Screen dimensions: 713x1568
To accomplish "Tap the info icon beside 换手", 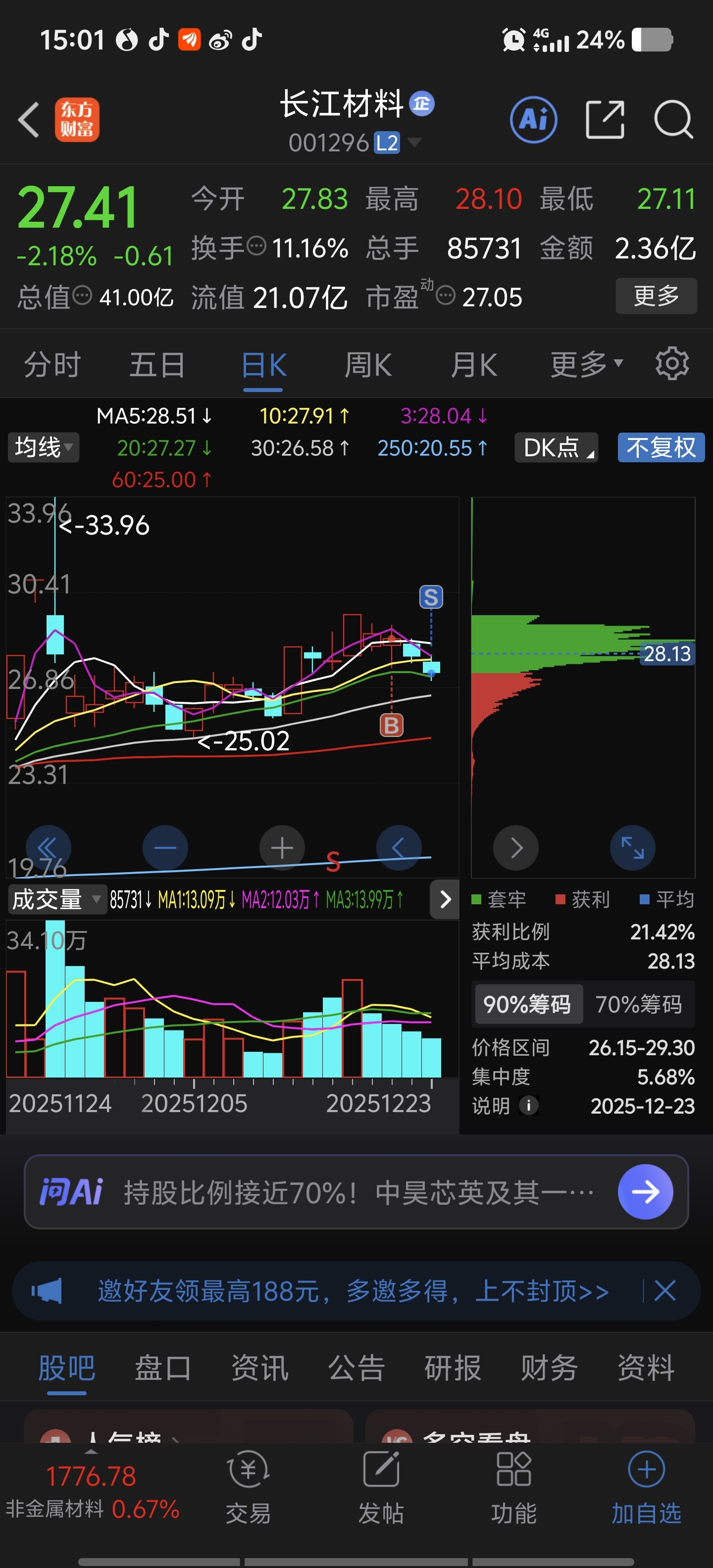I will (x=255, y=246).
